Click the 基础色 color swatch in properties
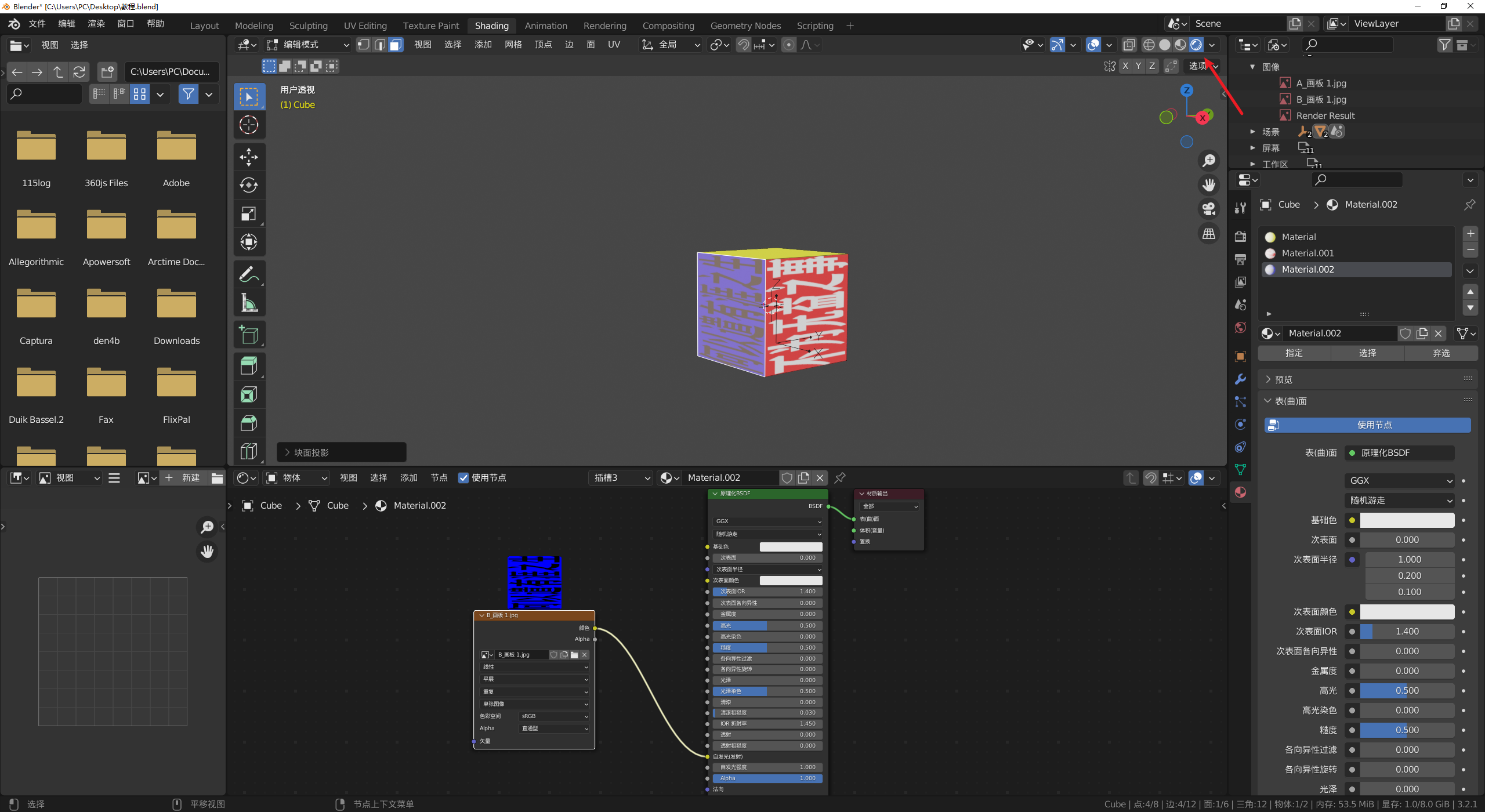Viewport: 1485px width, 812px height. 1407,520
